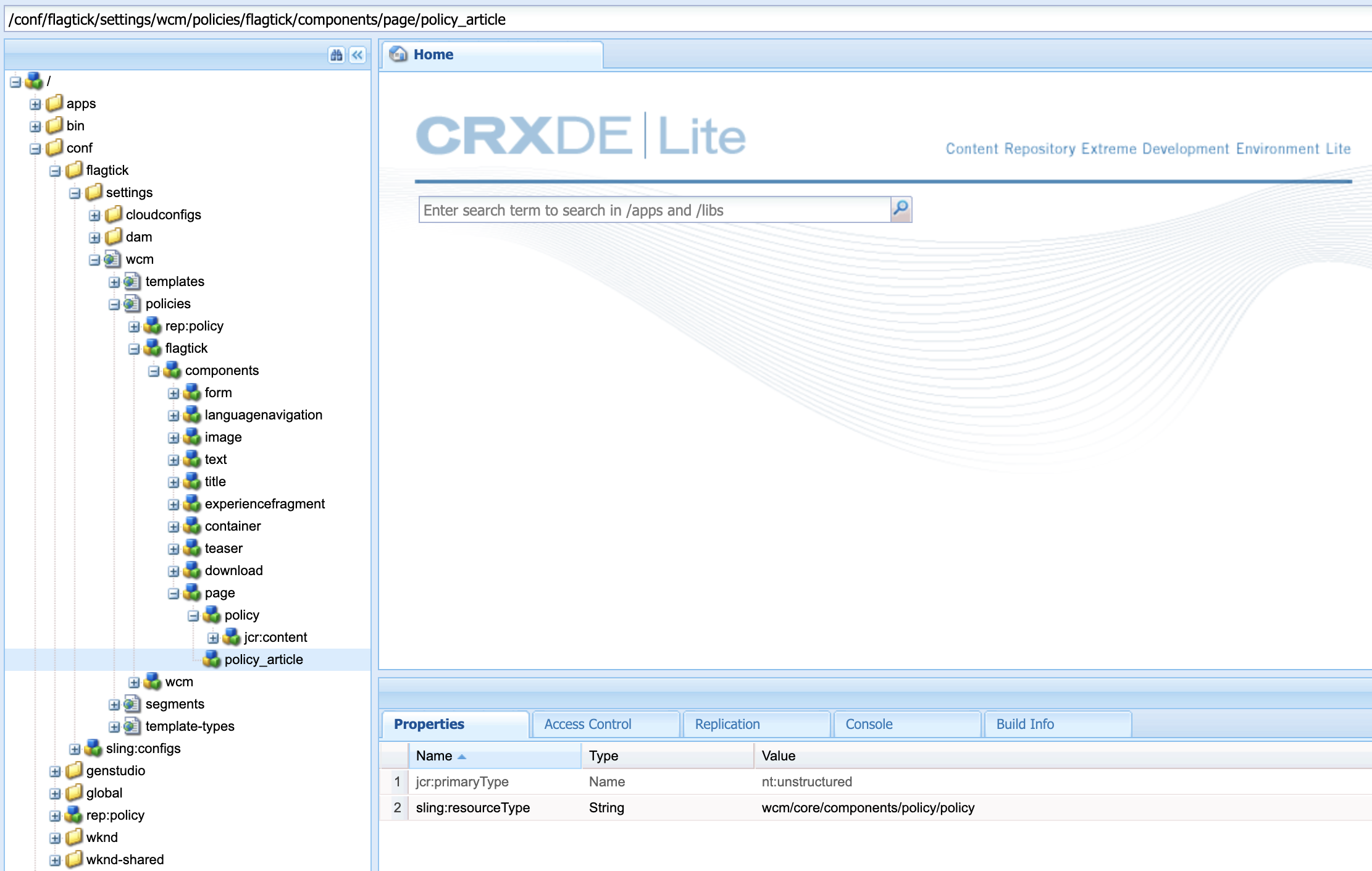1372x871 pixels.
Task: Collapse the tree panel with double-arrow icon
Action: (358, 55)
